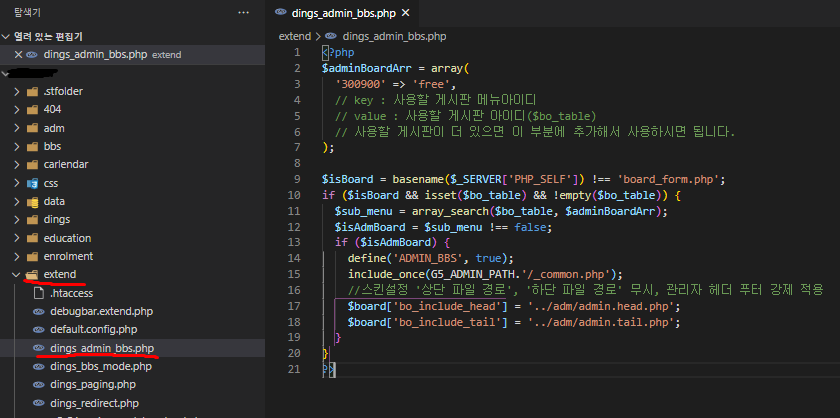
Task: Expand the adm folder
Action: 16,128
